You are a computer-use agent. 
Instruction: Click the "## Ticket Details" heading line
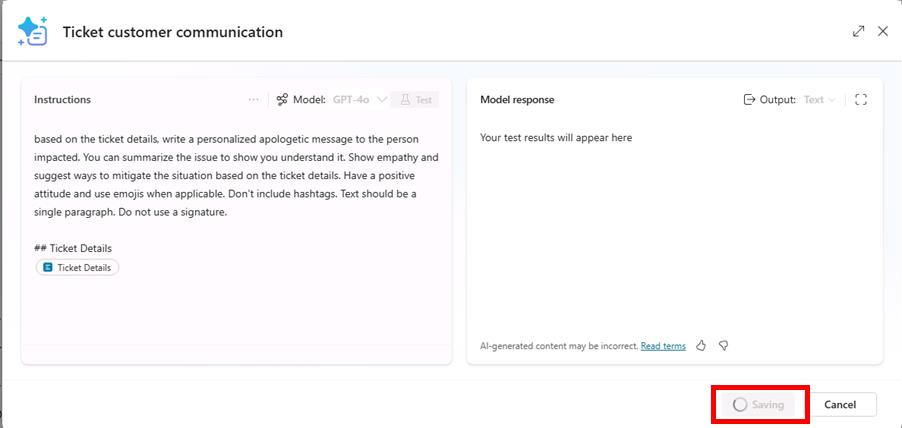[73, 248]
